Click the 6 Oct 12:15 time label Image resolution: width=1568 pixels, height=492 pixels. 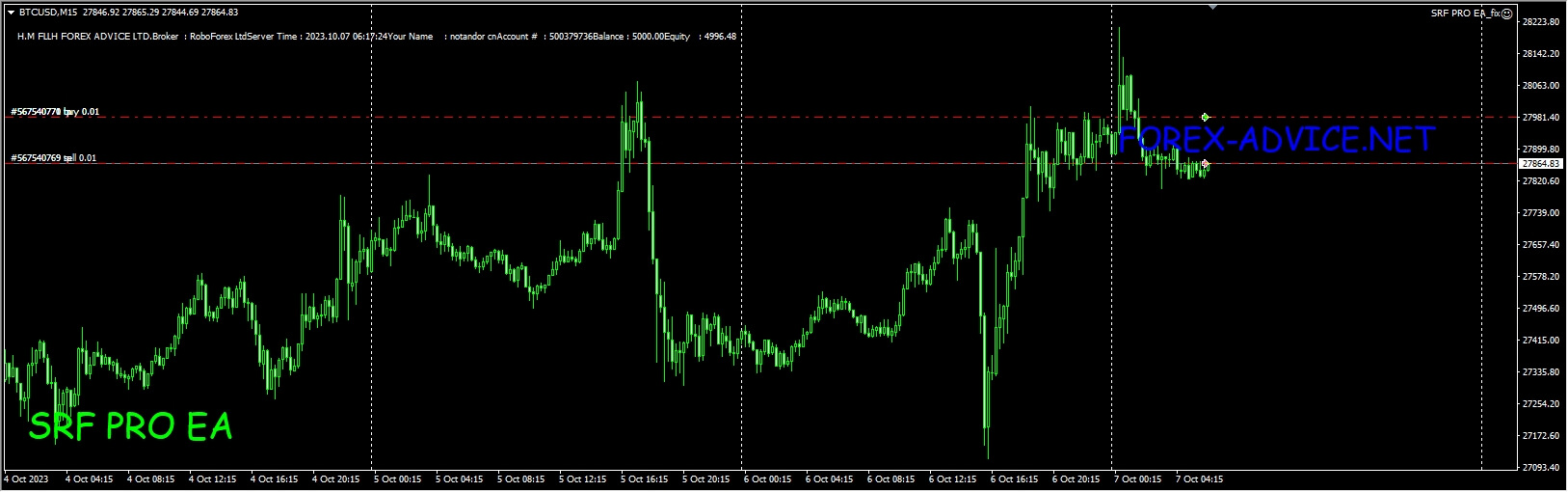coord(952,478)
